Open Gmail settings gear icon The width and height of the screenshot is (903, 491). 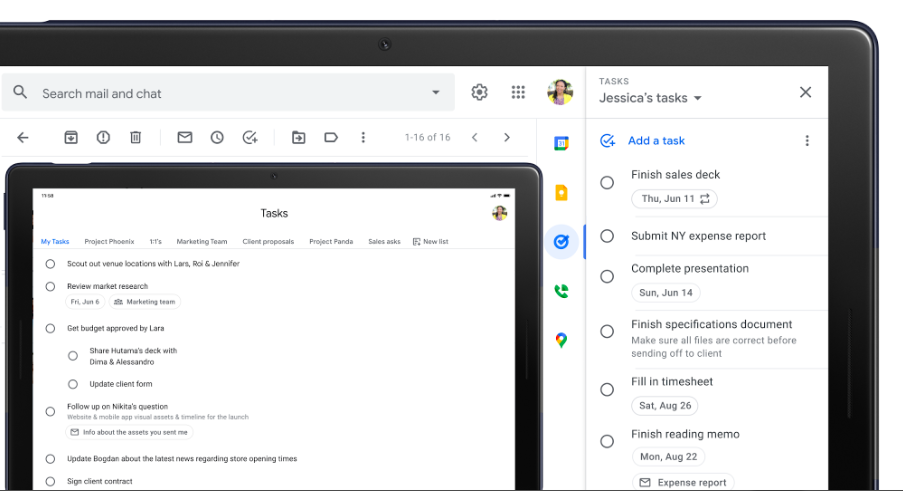click(x=480, y=92)
